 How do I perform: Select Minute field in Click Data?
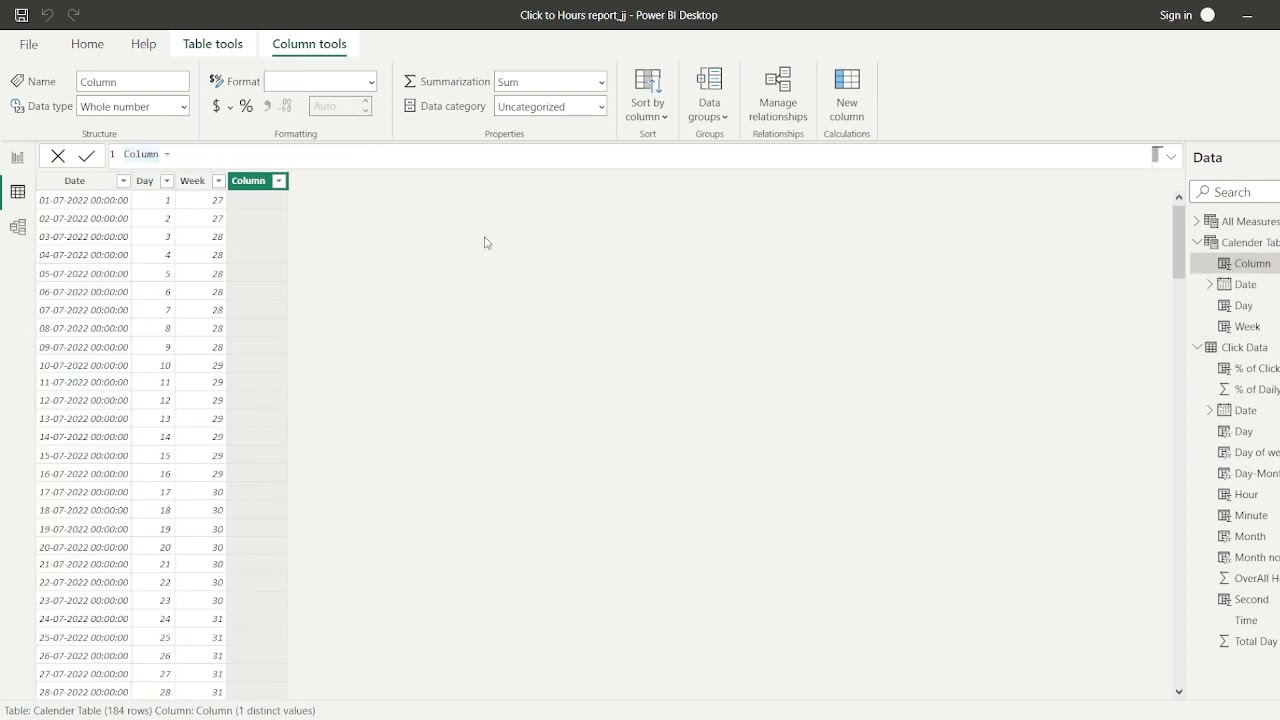coord(1251,515)
